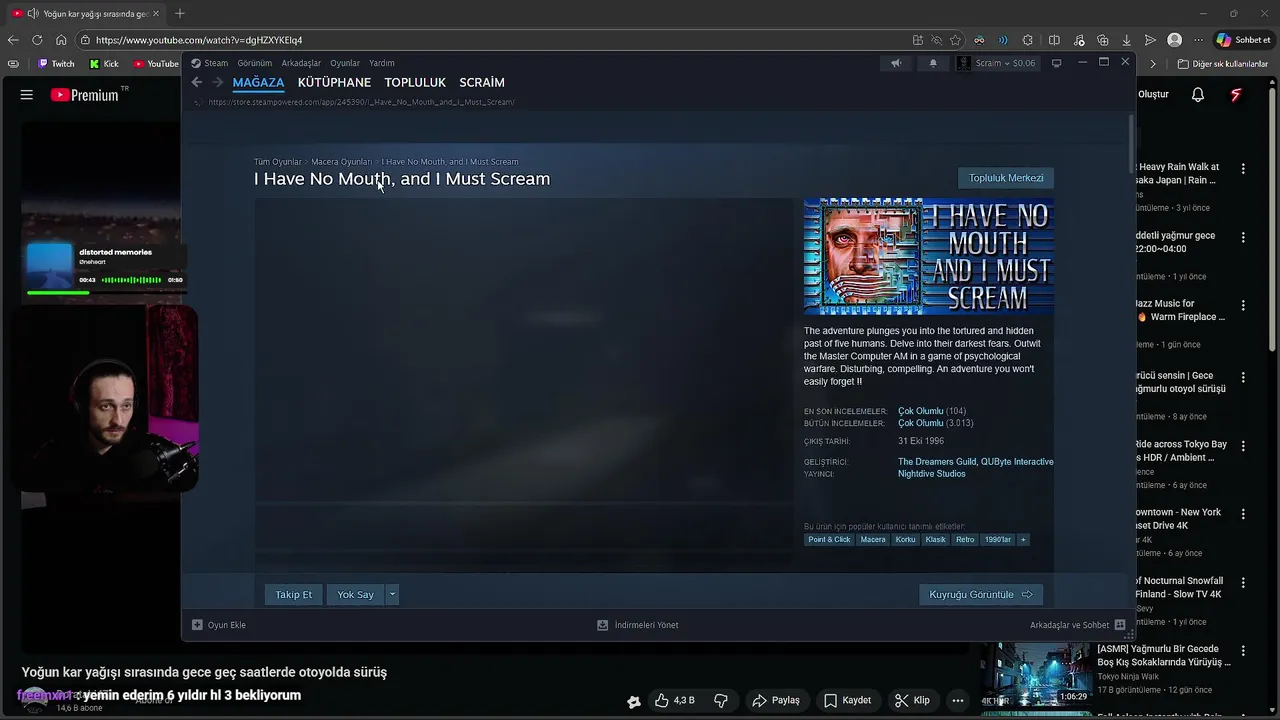Open the Steam announcements megaphone icon
This screenshot has width=1280, height=720.
coord(896,63)
